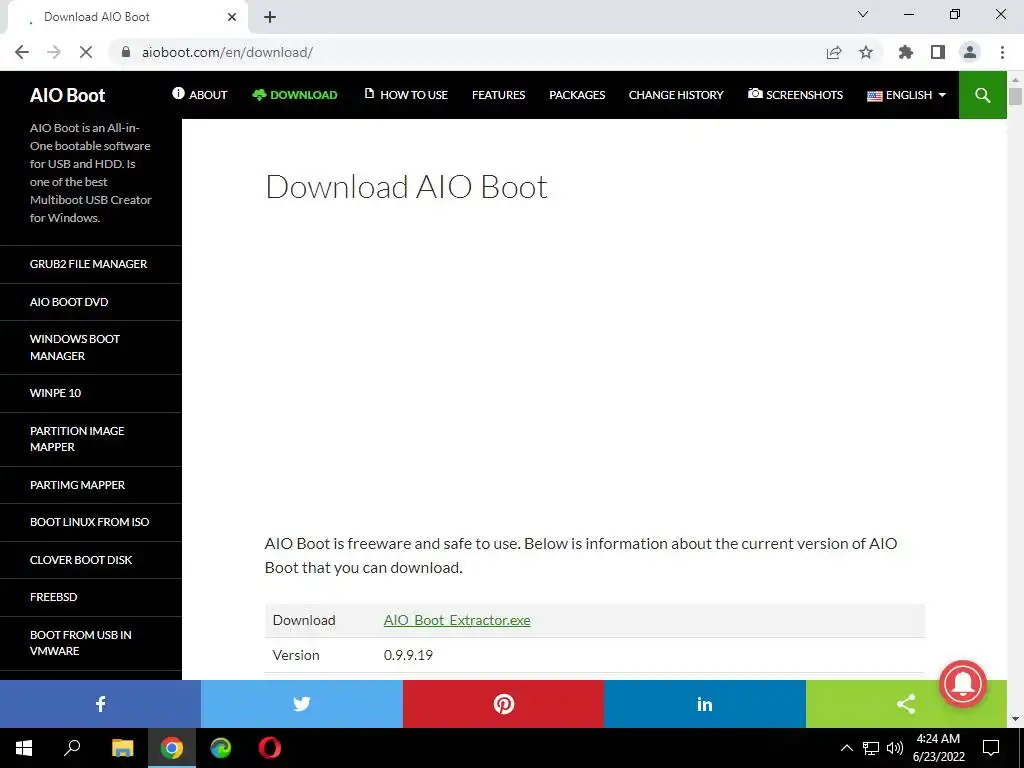This screenshot has width=1024, height=768.
Task: Share the page on Facebook
Action: coord(101,704)
